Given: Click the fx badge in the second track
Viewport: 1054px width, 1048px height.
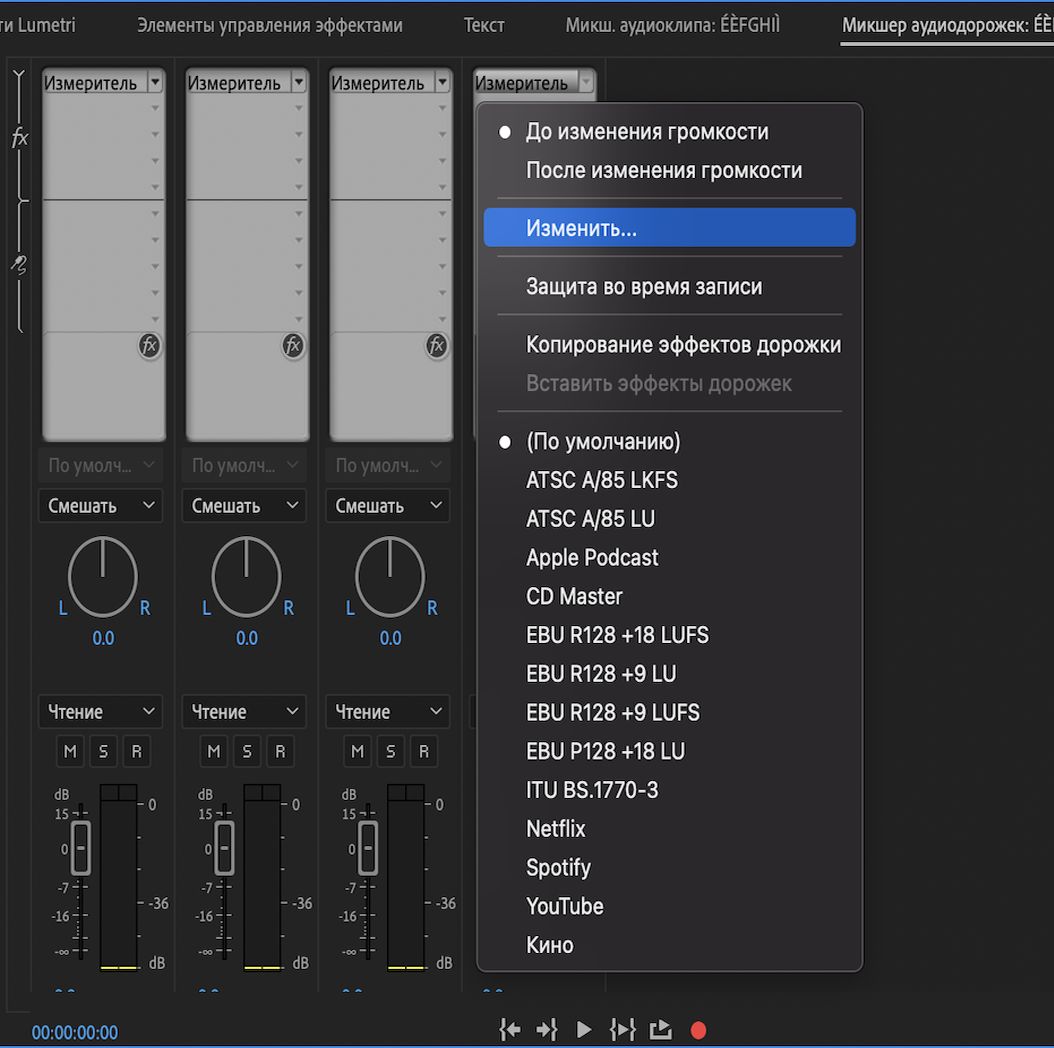Looking at the screenshot, I should [x=293, y=346].
